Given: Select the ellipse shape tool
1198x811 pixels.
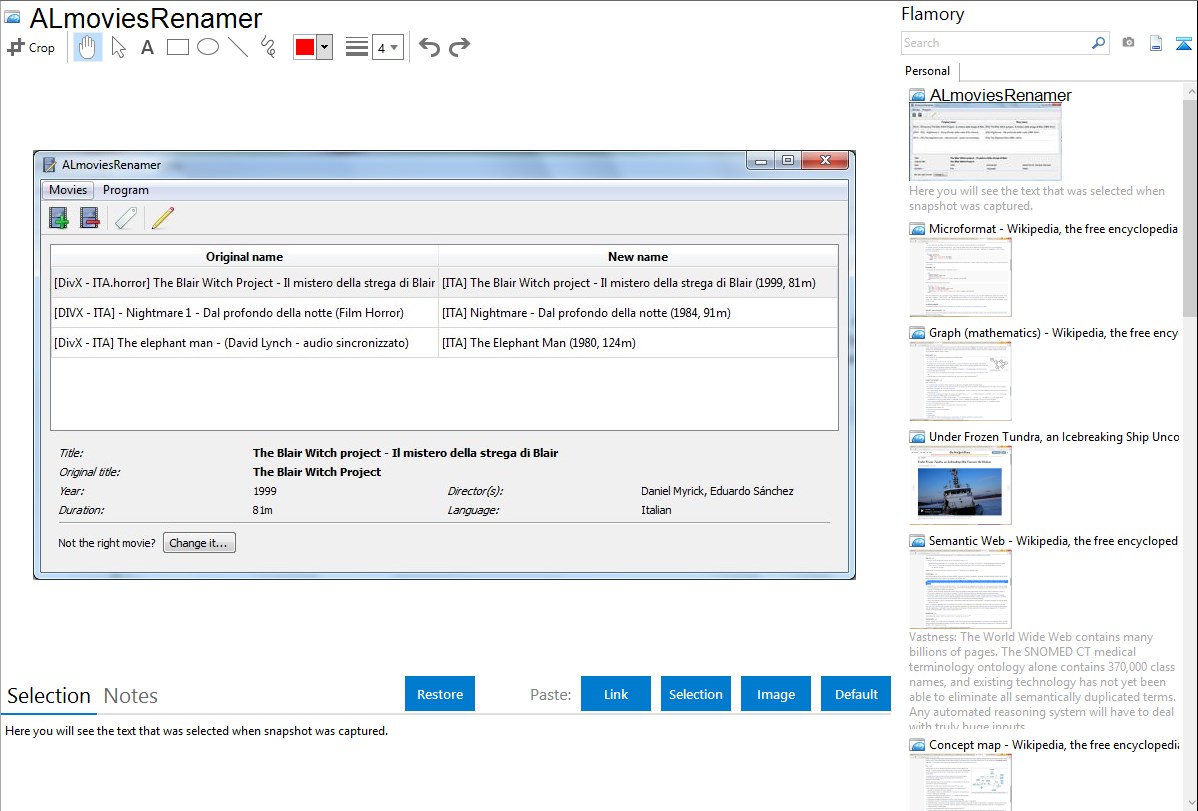Looking at the screenshot, I should pyautogui.click(x=208, y=47).
